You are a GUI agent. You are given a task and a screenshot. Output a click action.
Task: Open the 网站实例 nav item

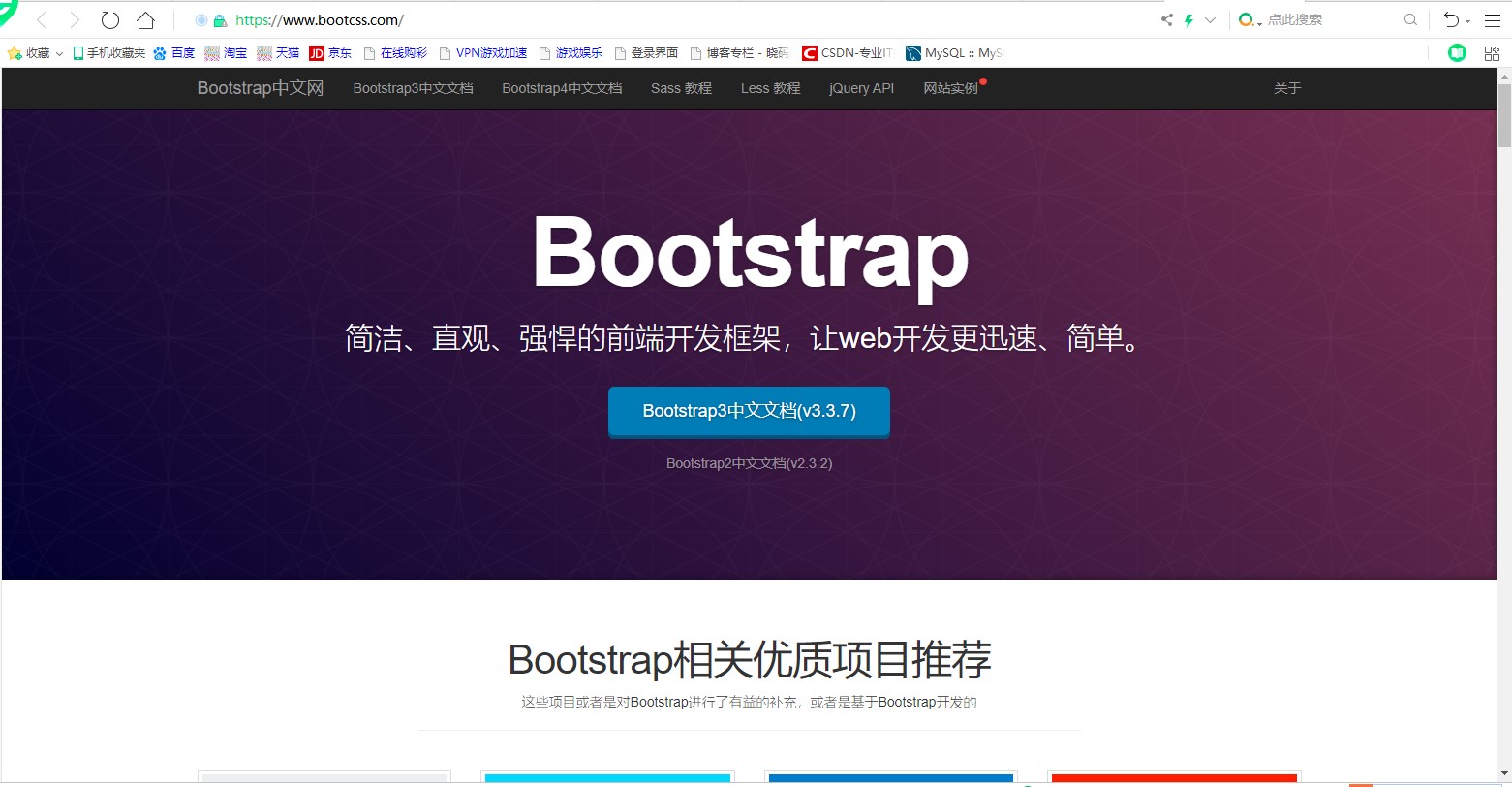tap(950, 88)
